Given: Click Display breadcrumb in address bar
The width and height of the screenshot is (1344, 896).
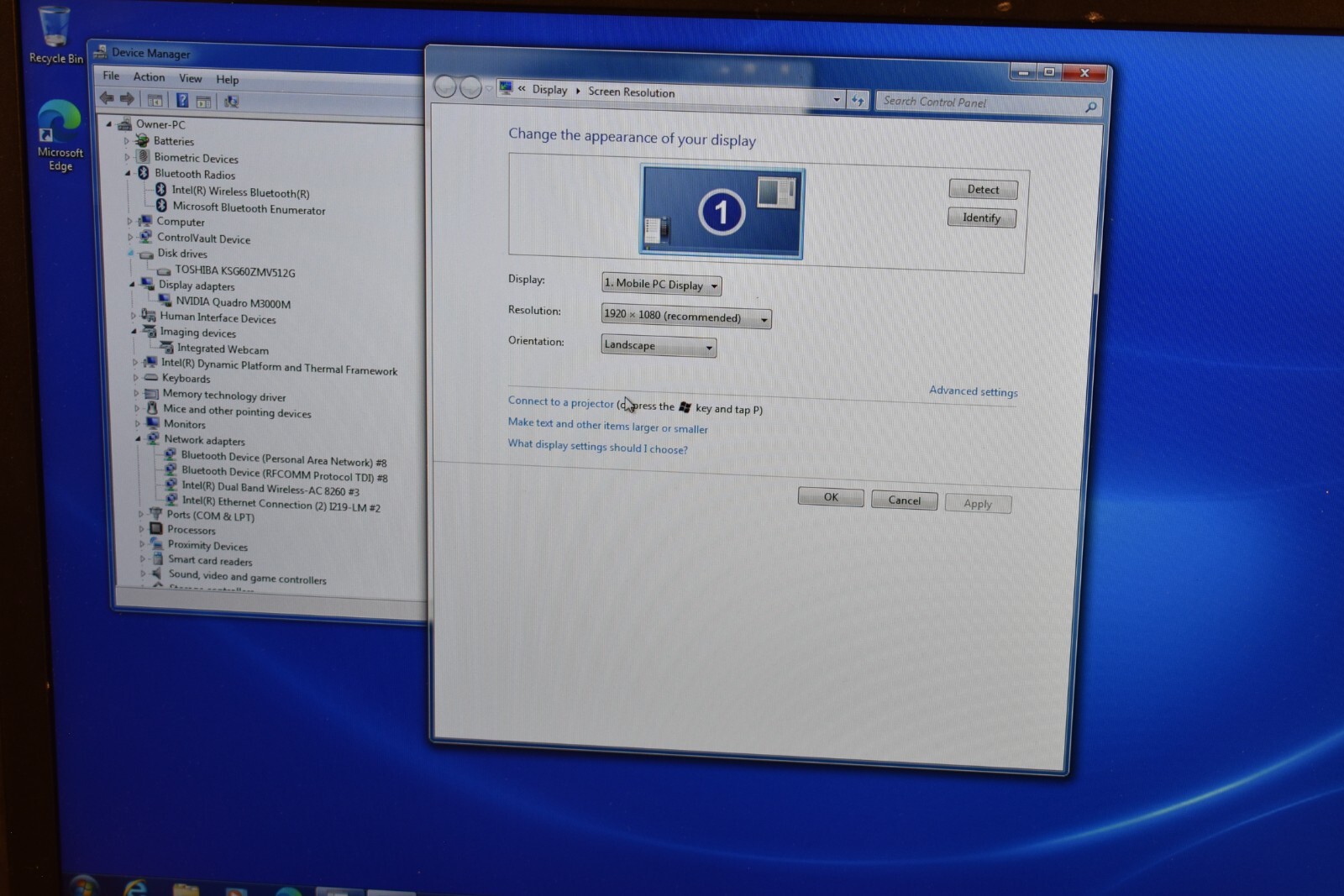Looking at the screenshot, I should (549, 90).
